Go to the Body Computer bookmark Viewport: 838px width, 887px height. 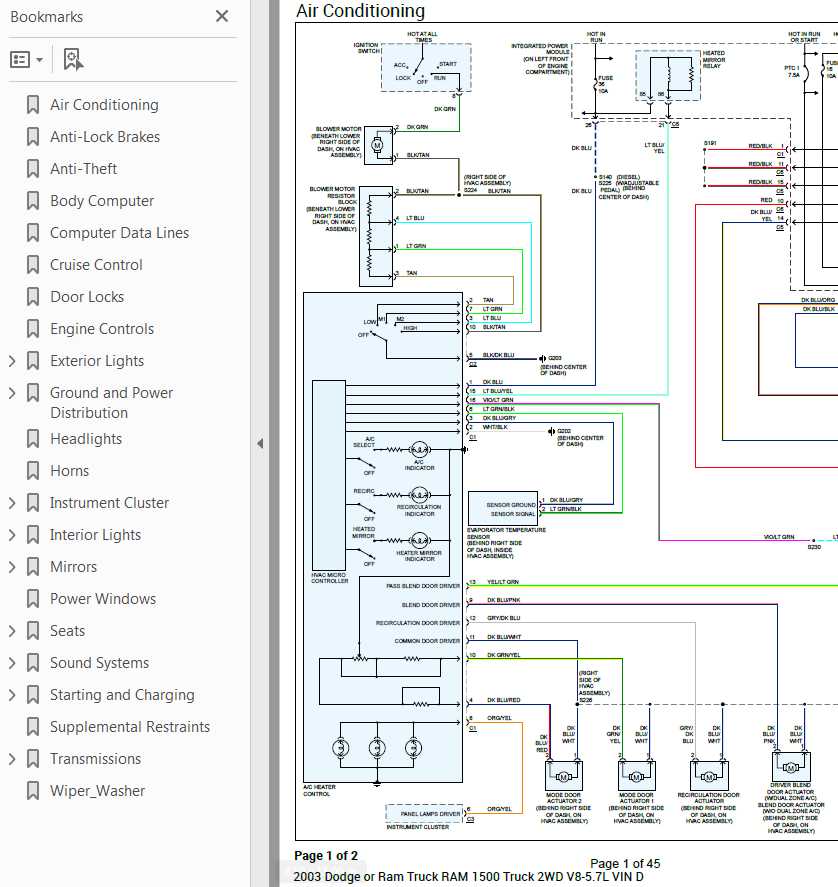102,201
